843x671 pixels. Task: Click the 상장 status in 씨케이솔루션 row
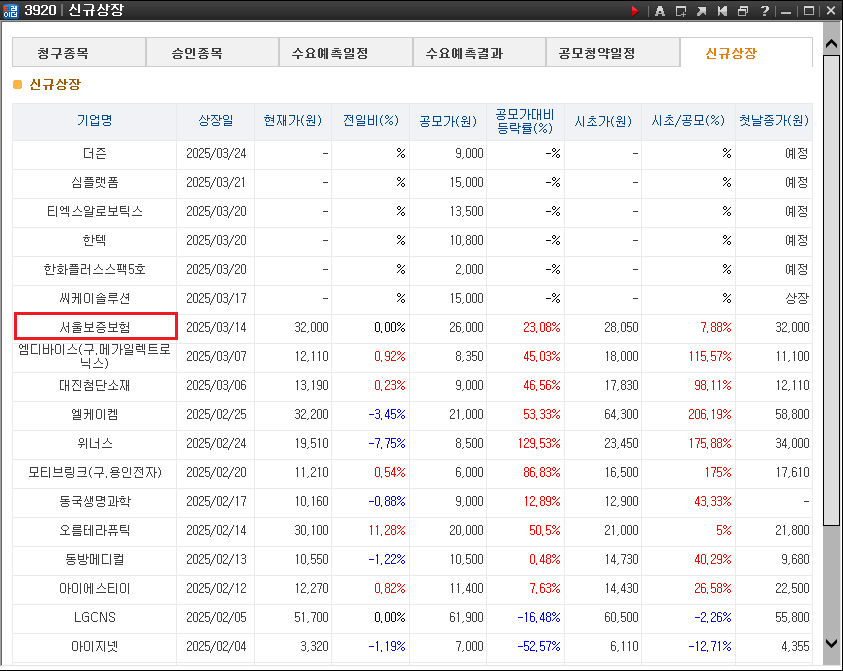point(797,299)
